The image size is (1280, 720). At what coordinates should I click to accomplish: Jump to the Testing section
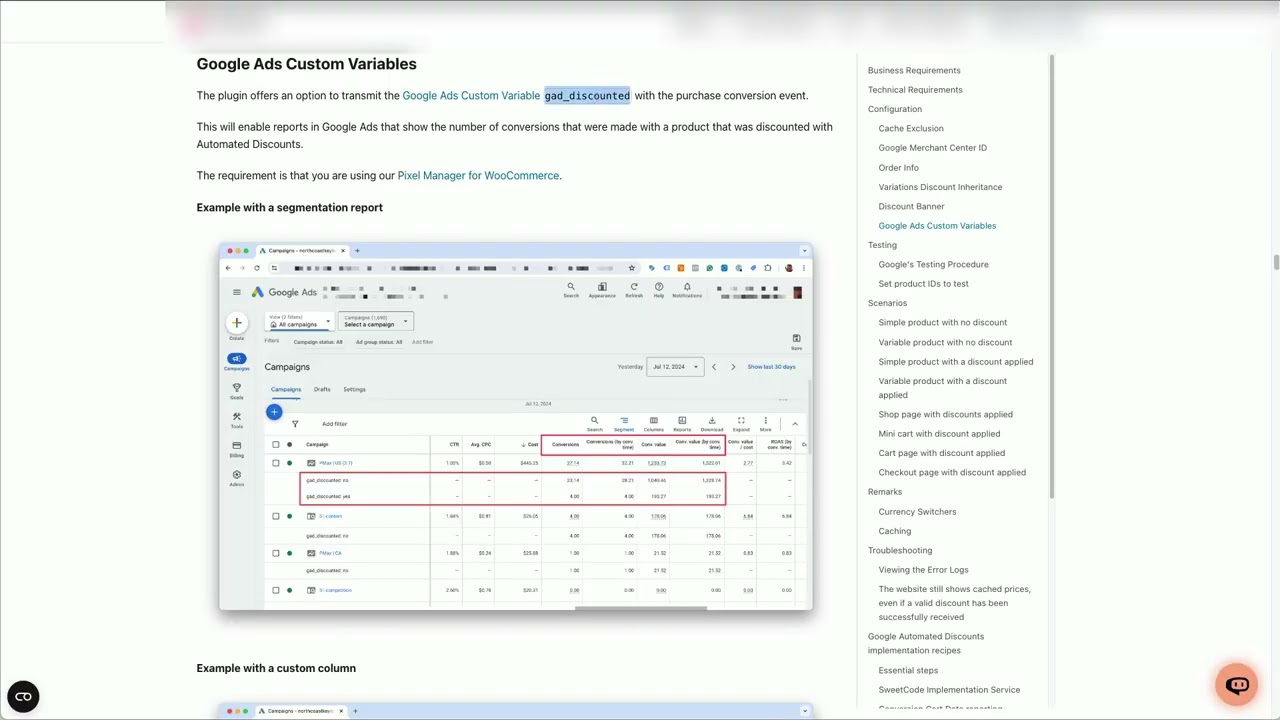882,245
